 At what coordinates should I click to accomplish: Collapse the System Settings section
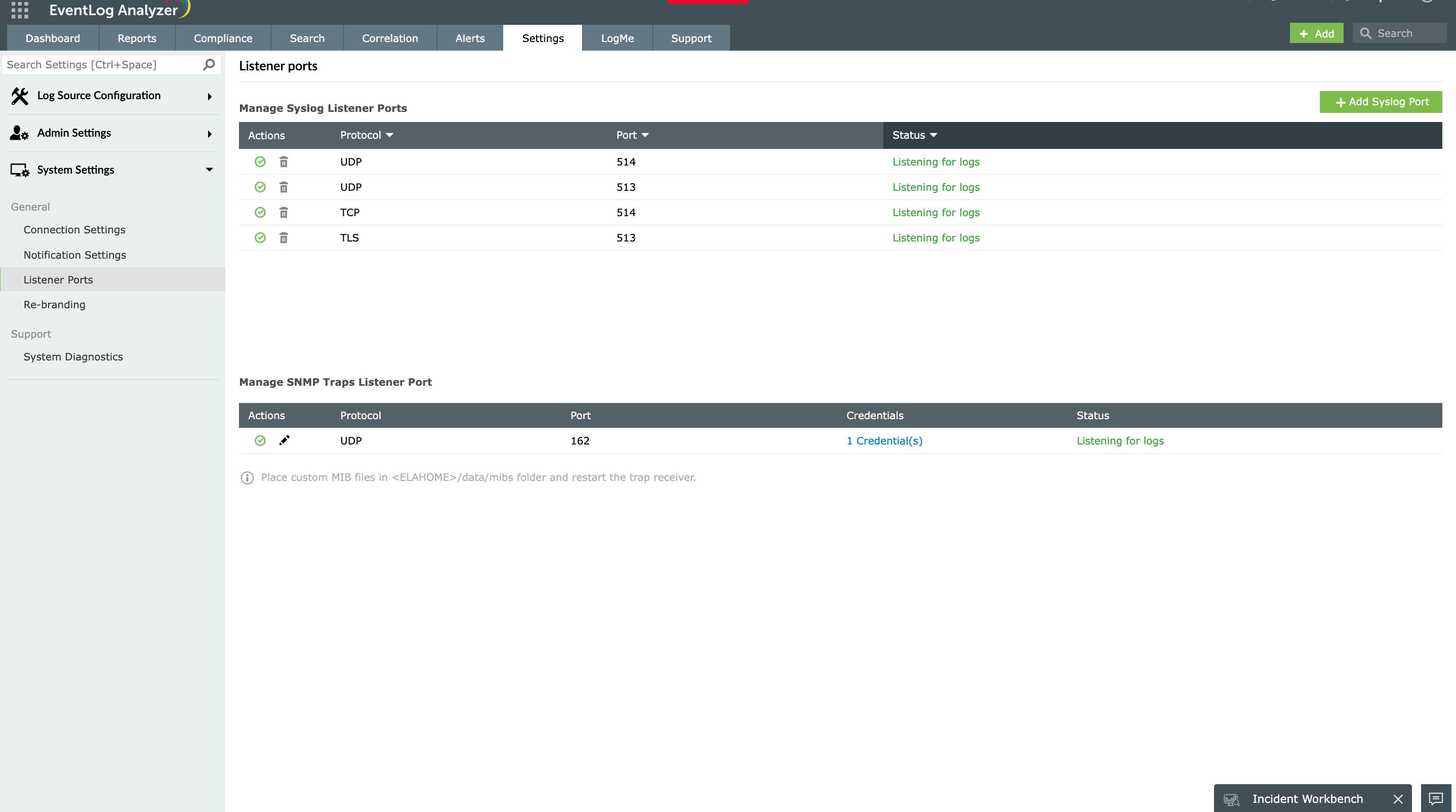(209, 170)
